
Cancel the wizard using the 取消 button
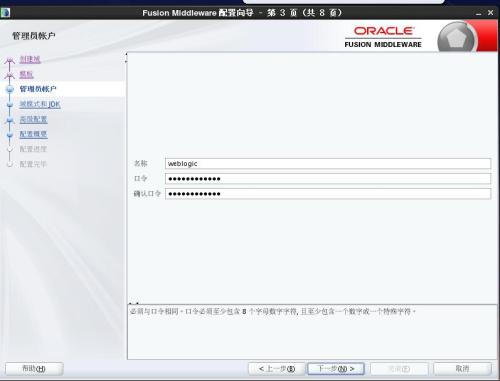pyautogui.click(x=462, y=369)
